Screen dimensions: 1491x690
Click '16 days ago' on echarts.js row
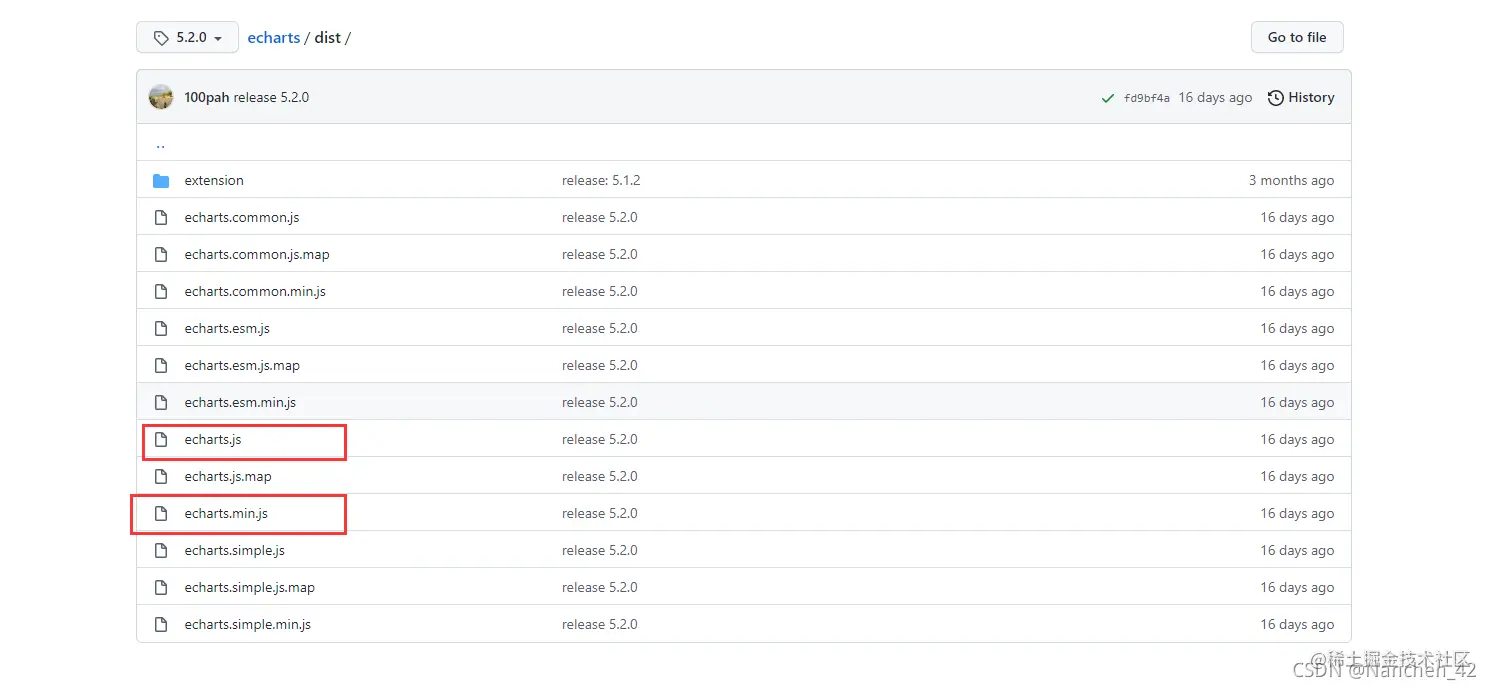tap(1297, 439)
